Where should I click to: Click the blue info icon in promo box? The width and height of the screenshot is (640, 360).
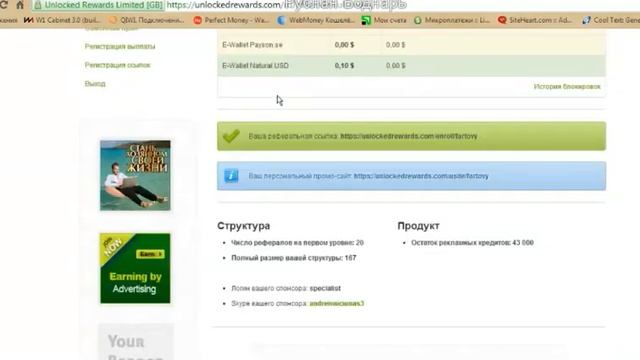pos(231,176)
